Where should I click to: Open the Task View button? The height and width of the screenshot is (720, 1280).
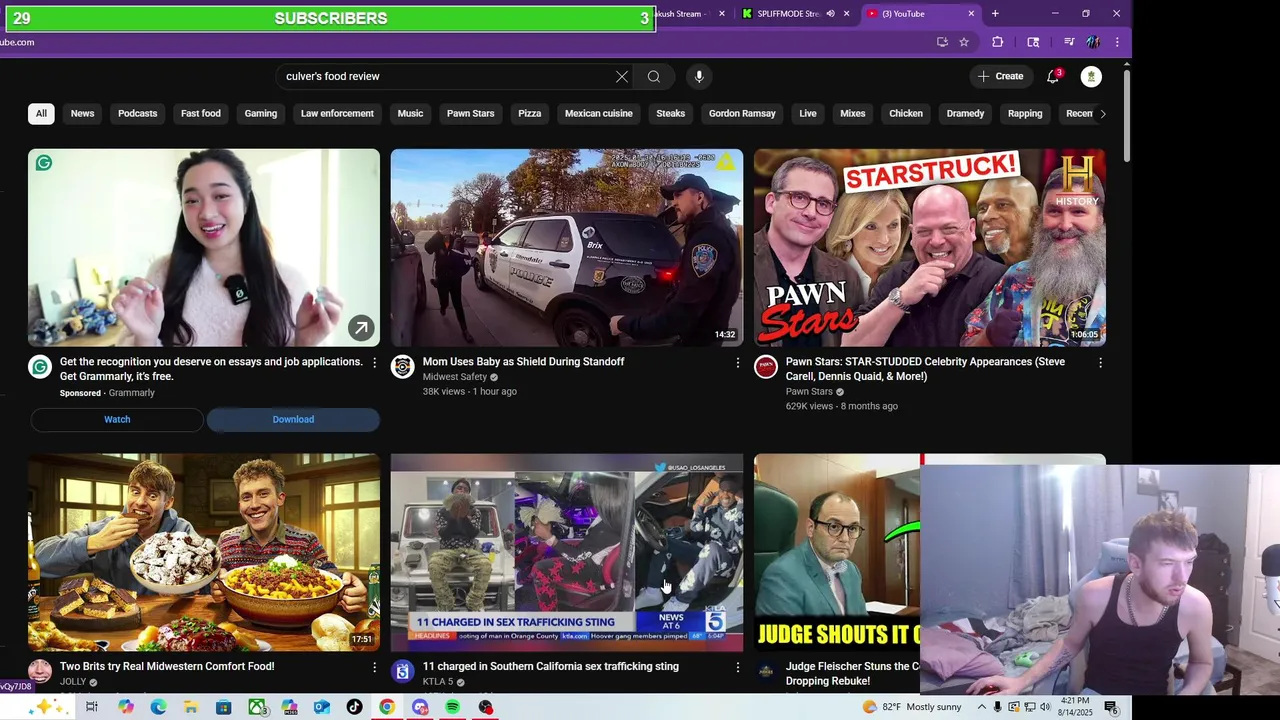92,707
